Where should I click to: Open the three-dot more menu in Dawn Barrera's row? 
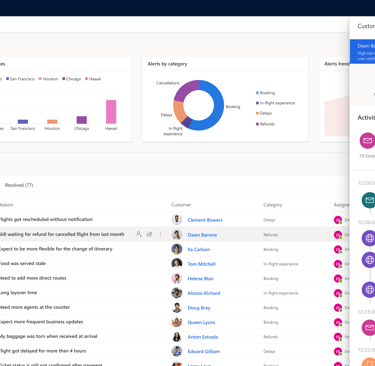pos(160,234)
